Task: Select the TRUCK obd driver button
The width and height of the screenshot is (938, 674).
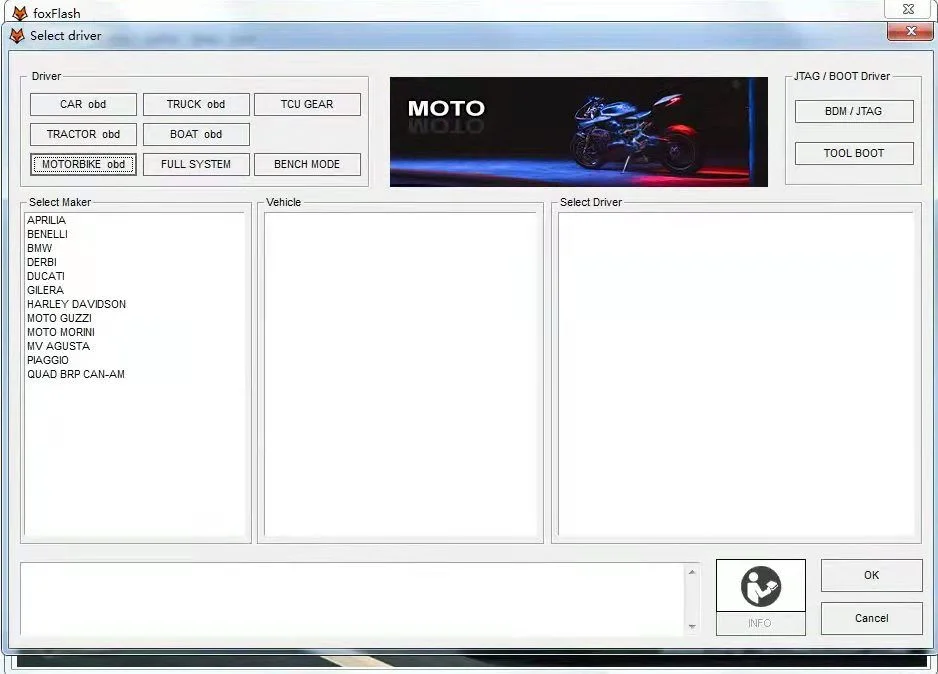Action: tap(196, 104)
